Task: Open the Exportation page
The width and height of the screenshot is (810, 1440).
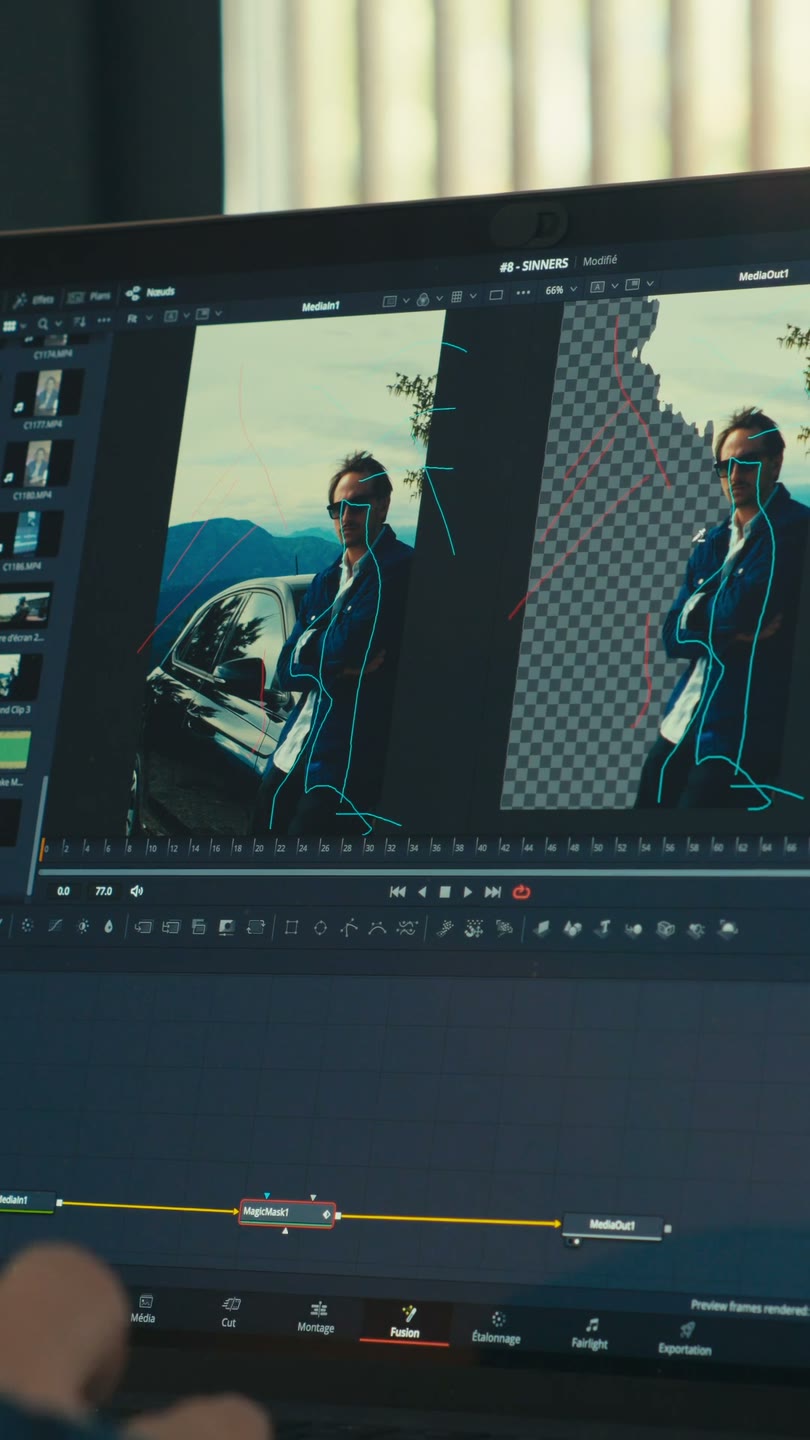Action: [x=685, y=1339]
